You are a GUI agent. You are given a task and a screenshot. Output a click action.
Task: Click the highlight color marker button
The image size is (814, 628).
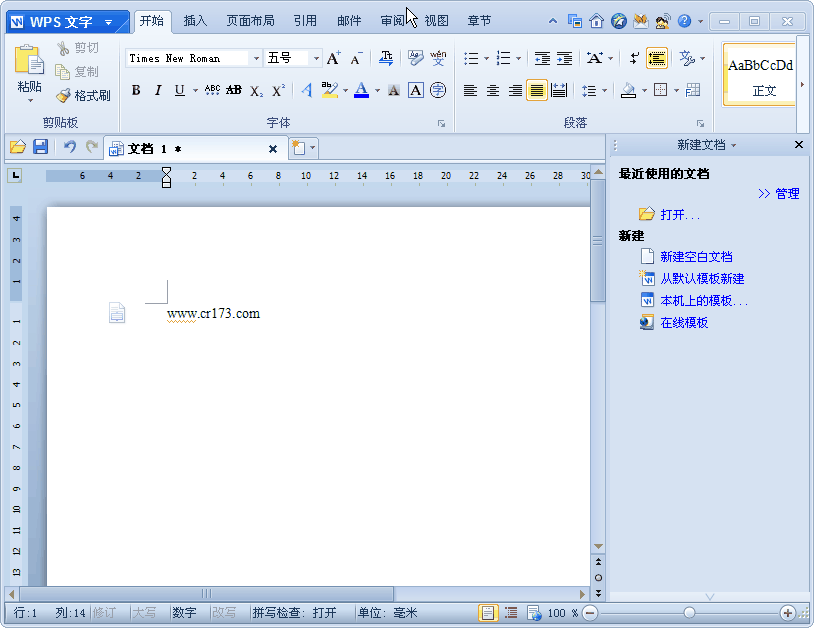pos(329,90)
